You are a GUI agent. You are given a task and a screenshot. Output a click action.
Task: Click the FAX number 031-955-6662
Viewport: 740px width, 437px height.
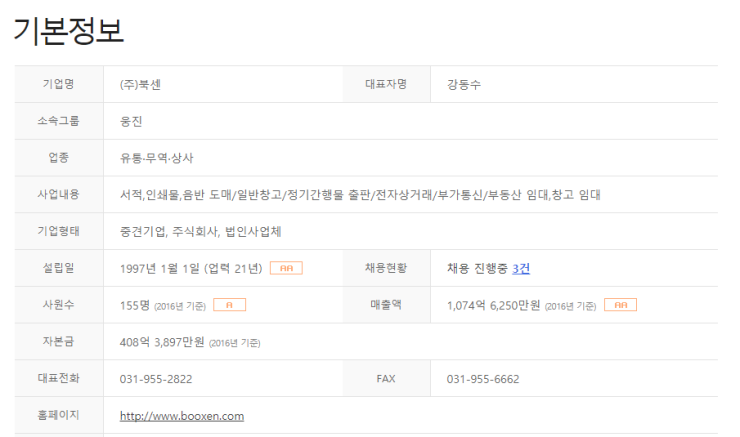point(483,379)
